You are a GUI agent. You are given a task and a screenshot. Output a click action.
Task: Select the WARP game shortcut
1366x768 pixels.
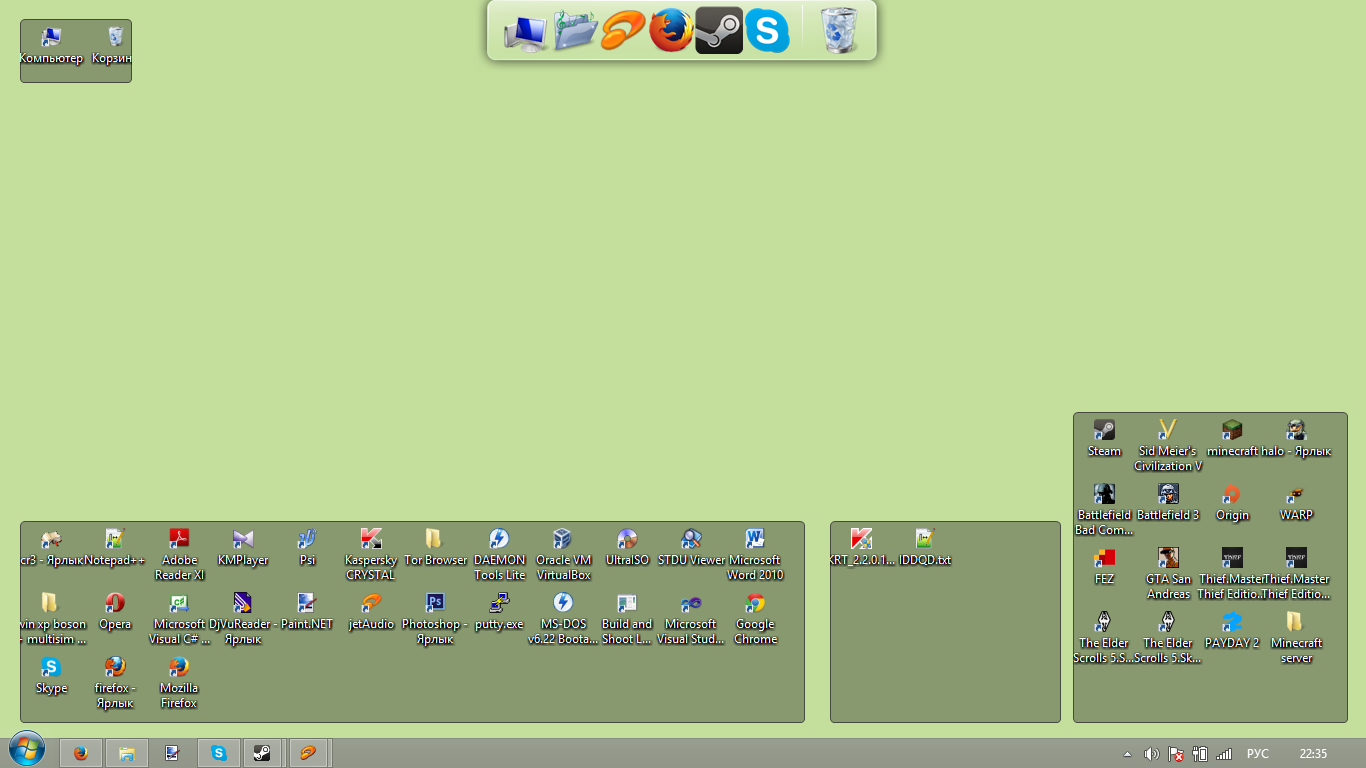pos(1296,503)
